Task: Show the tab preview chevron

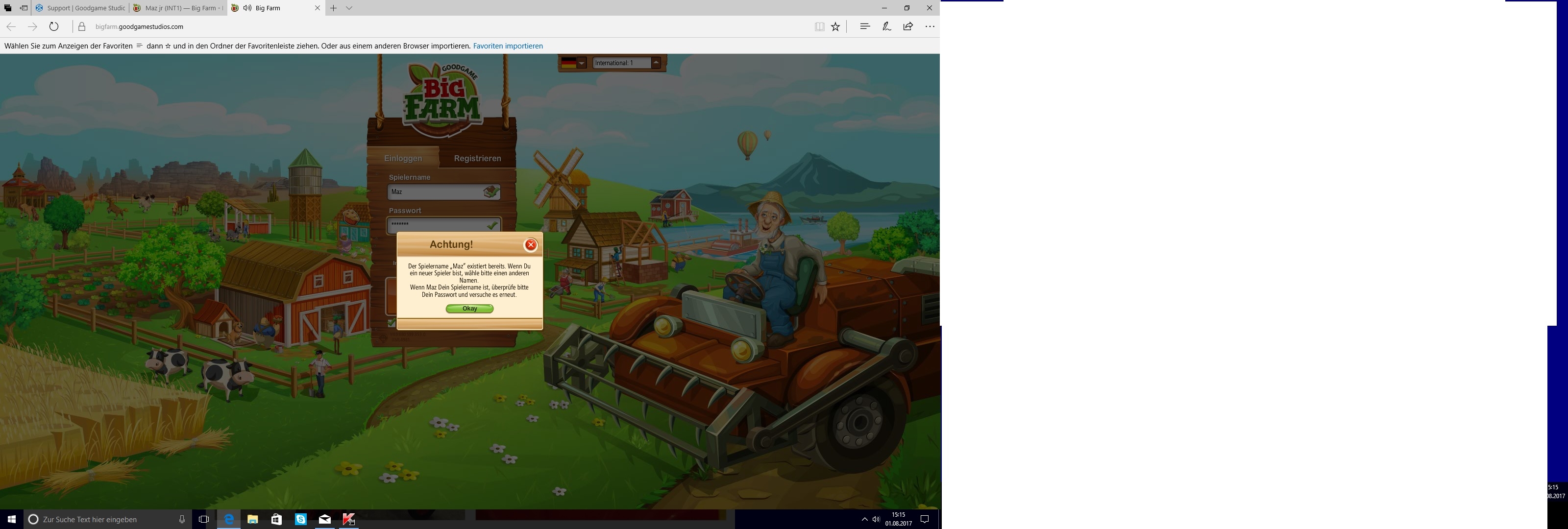Action: pos(349,8)
